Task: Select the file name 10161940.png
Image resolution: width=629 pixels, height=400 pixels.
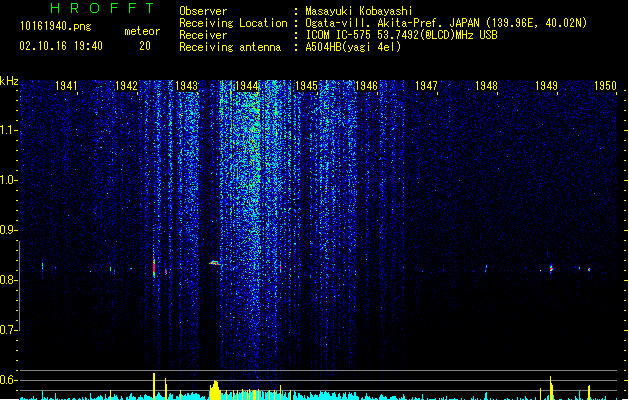Action: click(x=56, y=26)
